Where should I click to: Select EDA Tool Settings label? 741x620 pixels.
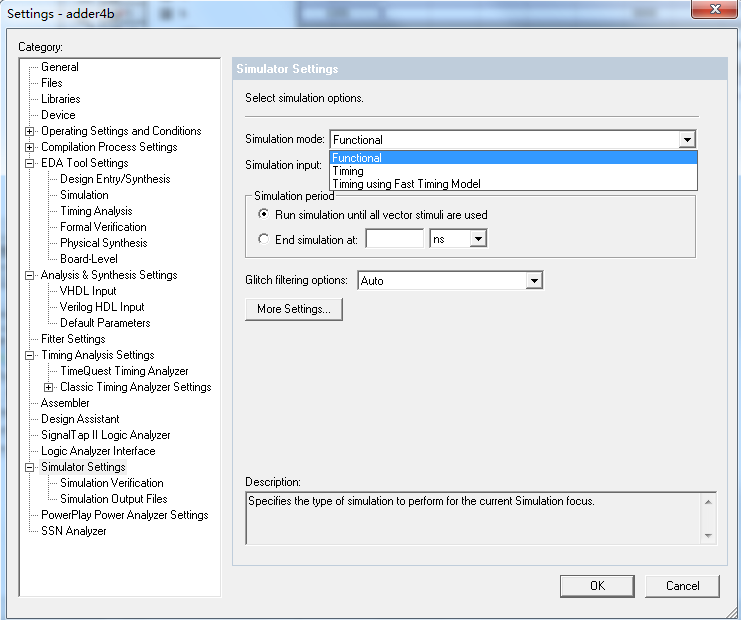click(x=85, y=164)
